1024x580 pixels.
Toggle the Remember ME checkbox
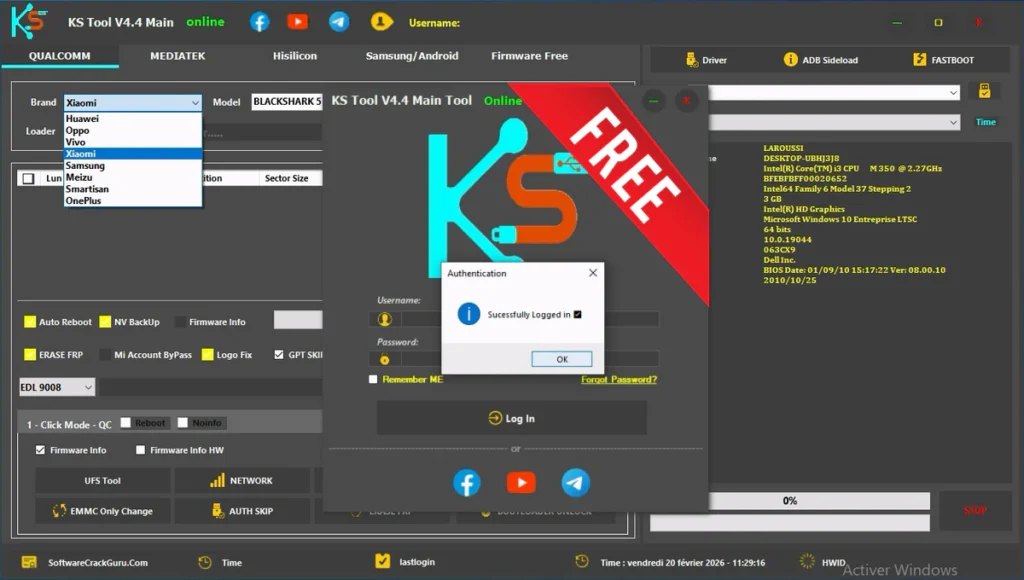[x=373, y=380]
